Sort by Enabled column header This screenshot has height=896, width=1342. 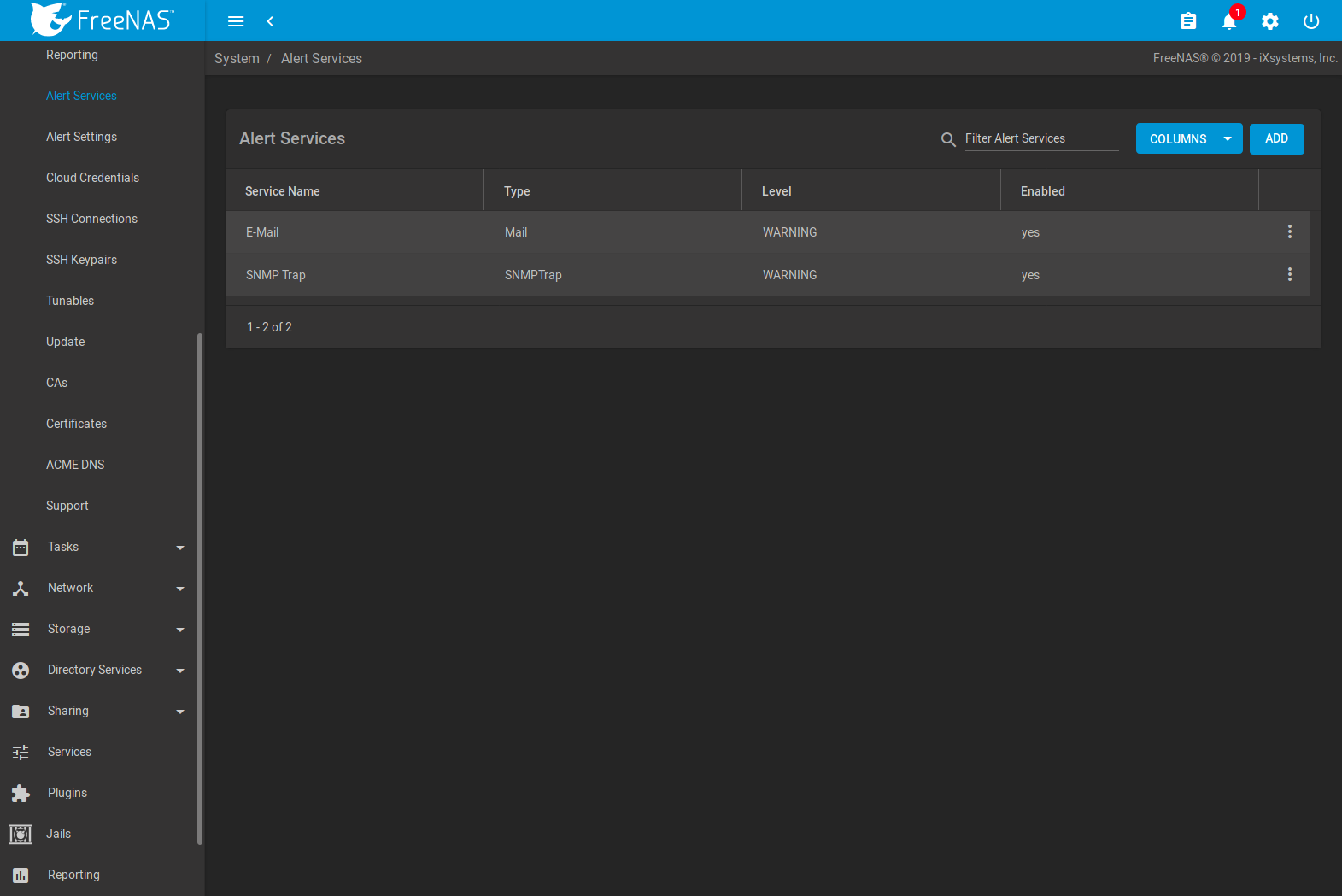coord(1043,191)
